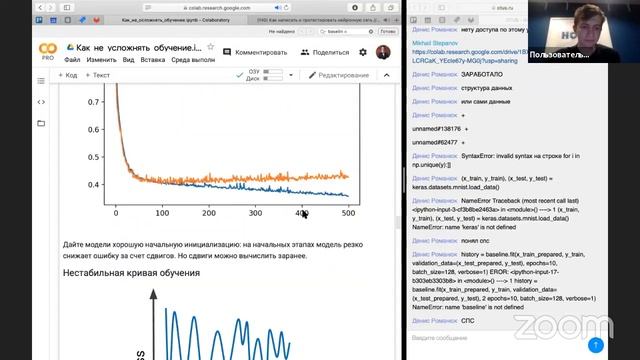The image size is (640, 360).
Task: Click the paragraph starting Дайте модели хорошую
Action: 213,250
